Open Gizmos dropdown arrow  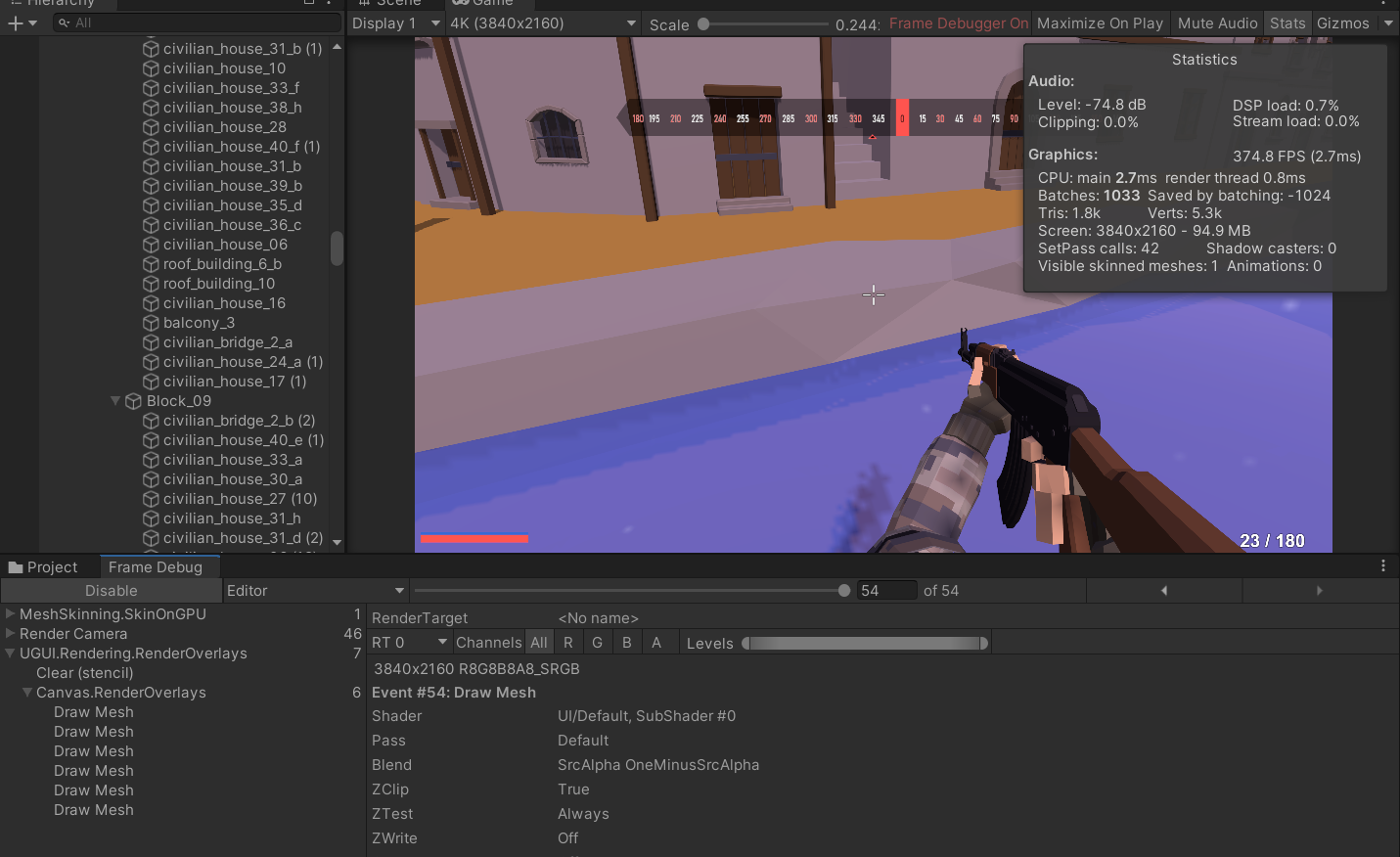pos(1387,23)
